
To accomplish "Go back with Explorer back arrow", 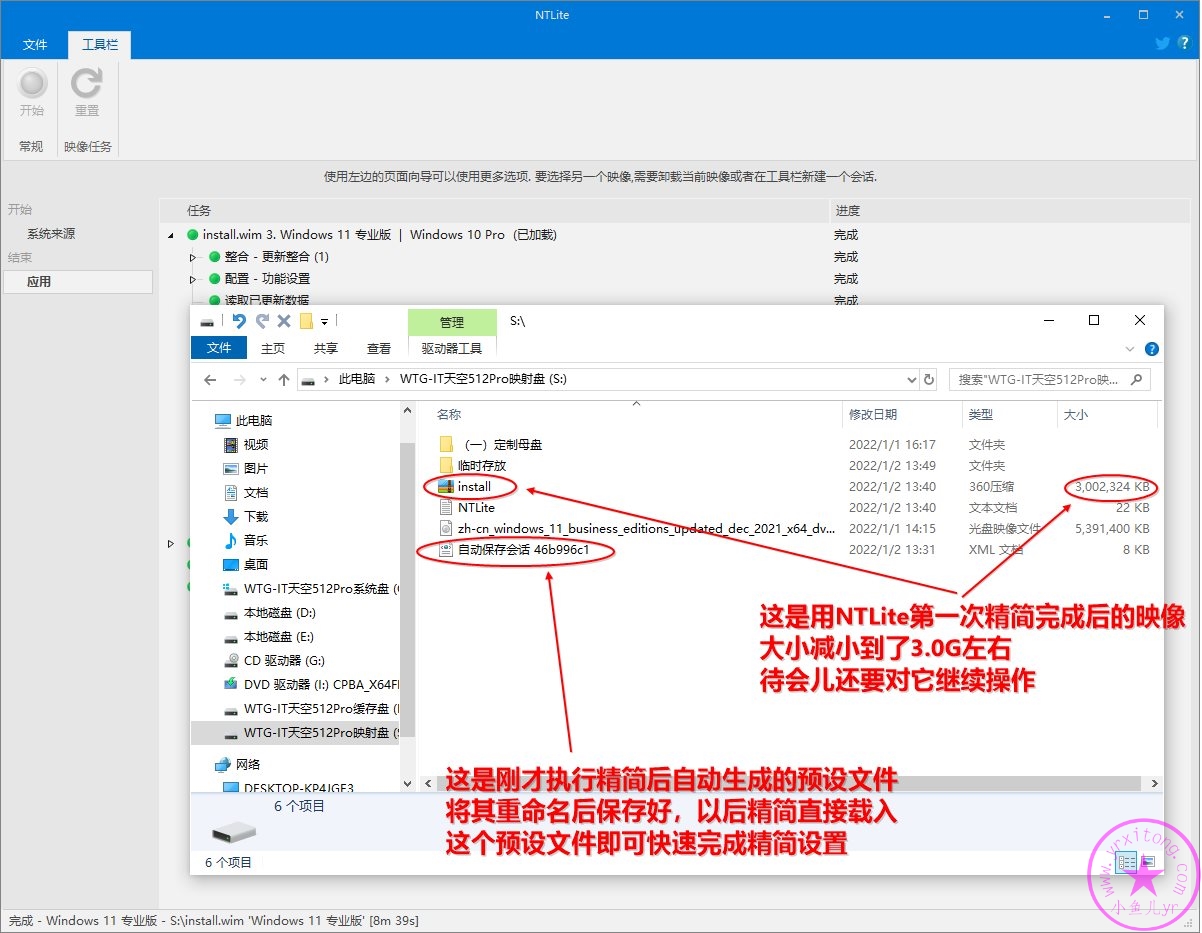I will click(210, 380).
